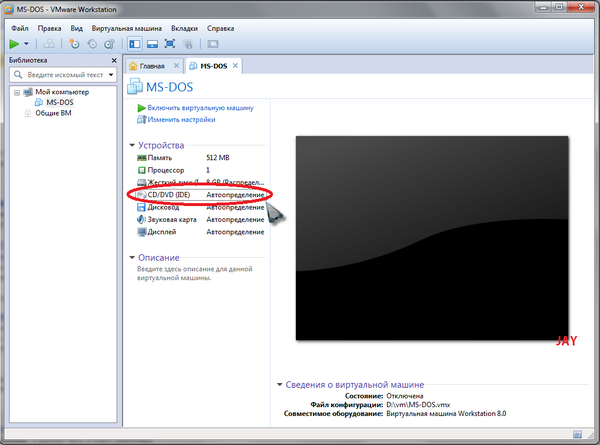Open the power options dropdown arrow
The width and height of the screenshot is (600, 445).
click(x=26, y=44)
